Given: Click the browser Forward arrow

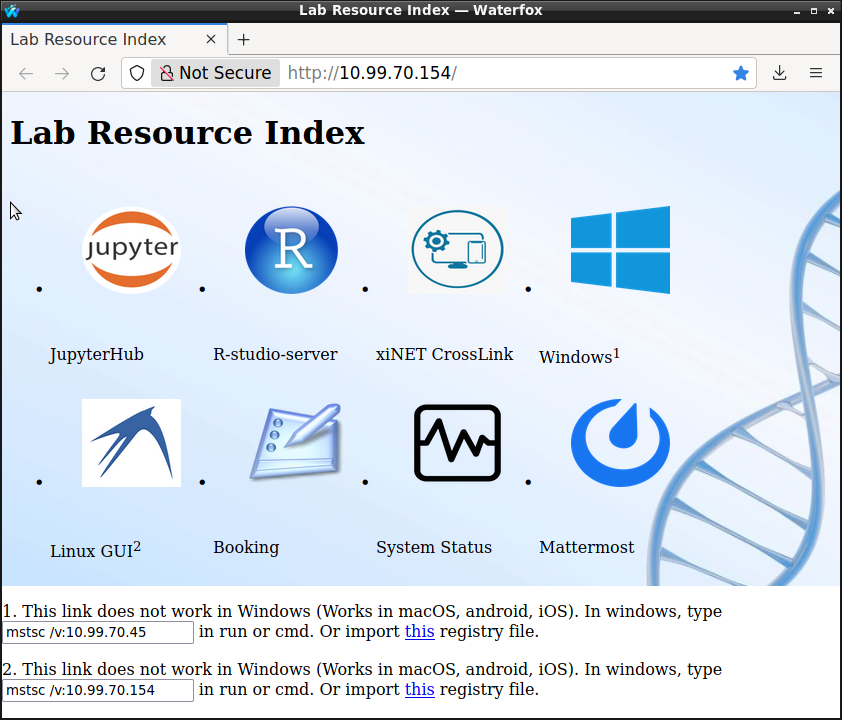Looking at the screenshot, I should pyautogui.click(x=62, y=73).
